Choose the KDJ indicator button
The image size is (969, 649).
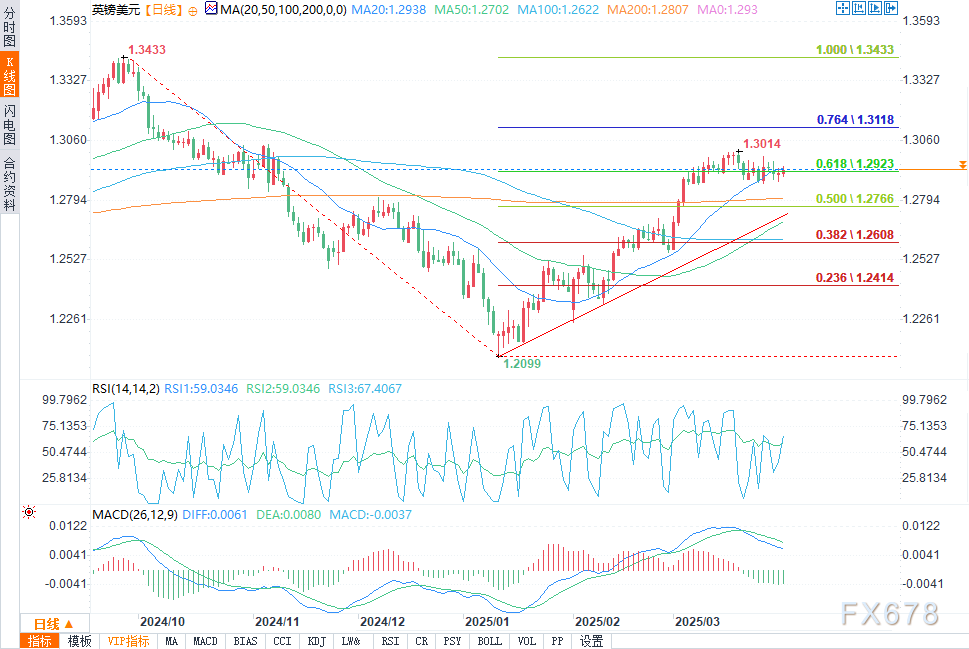pyautogui.click(x=316, y=641)
